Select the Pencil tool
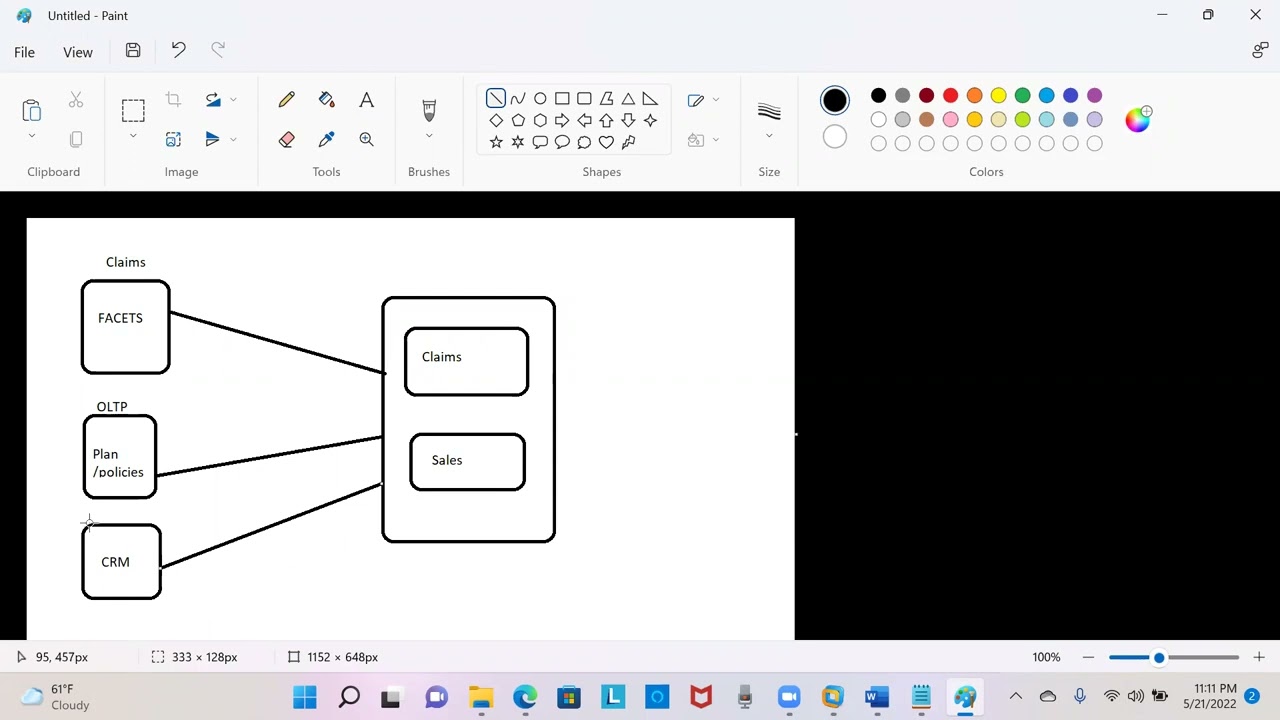Image resolution: width=1280 pixels, height=720 pixels. click(x=287, y=100)
